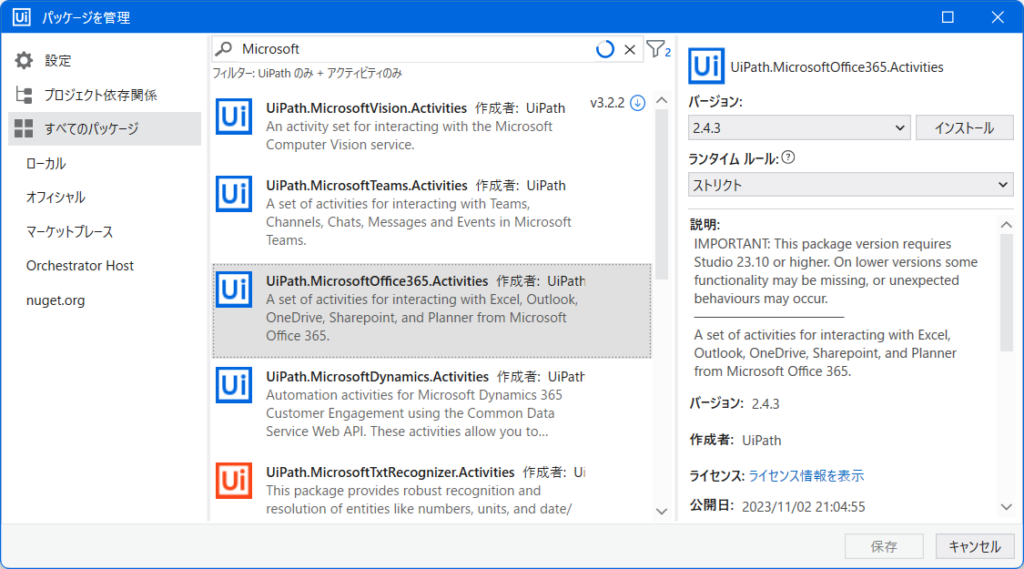
Task: Click the package list scroll up arrow
Action: click(x=662, y=101)
